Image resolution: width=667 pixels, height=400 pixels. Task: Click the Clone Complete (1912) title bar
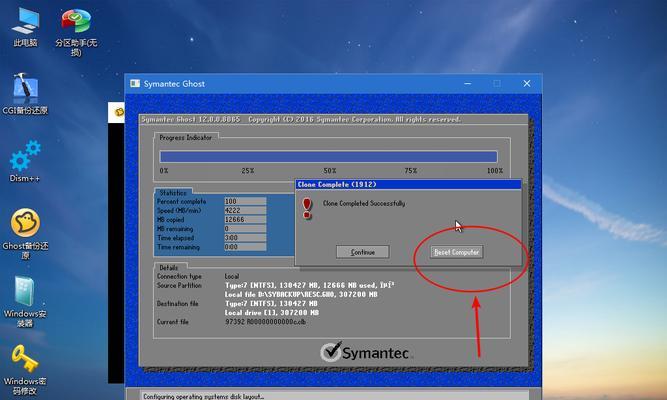coord(408,184)
